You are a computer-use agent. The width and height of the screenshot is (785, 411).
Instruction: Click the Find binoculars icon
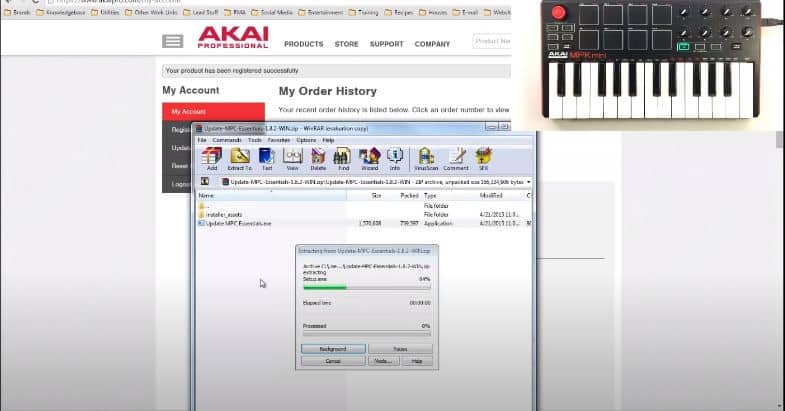(x=343, y=159)
